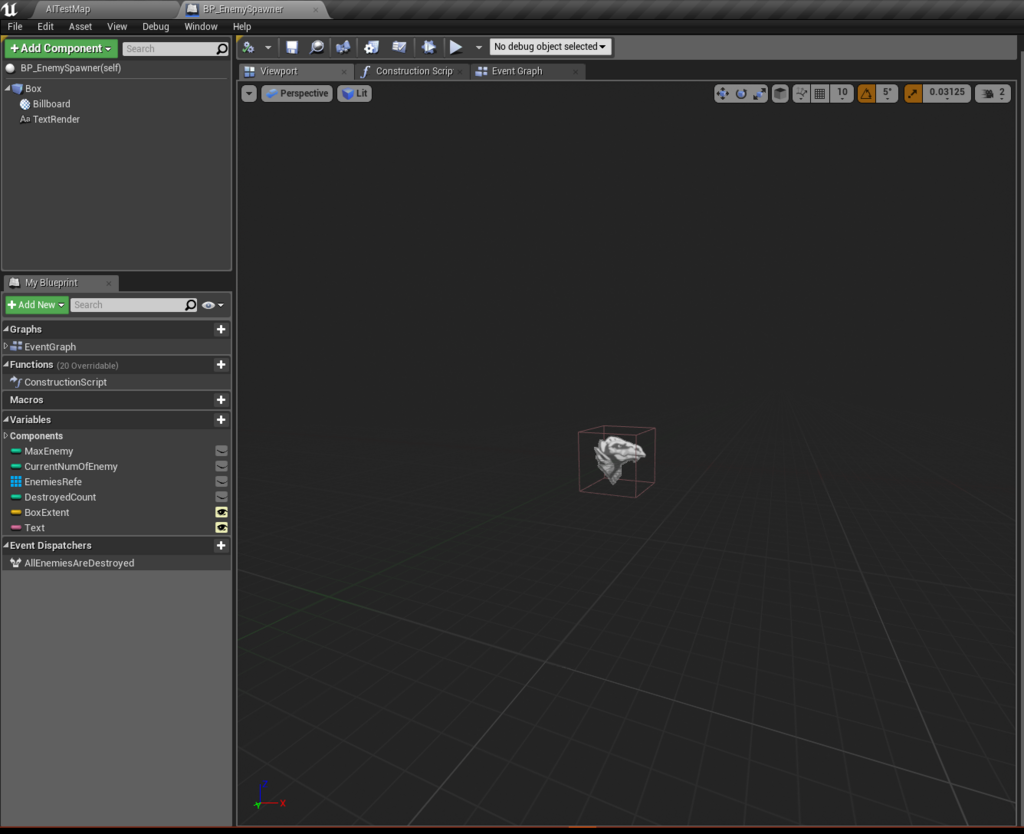Toggle MaxEnemy variable editable eye
This screenshot has width=1024, height=834.
(221, 451)
